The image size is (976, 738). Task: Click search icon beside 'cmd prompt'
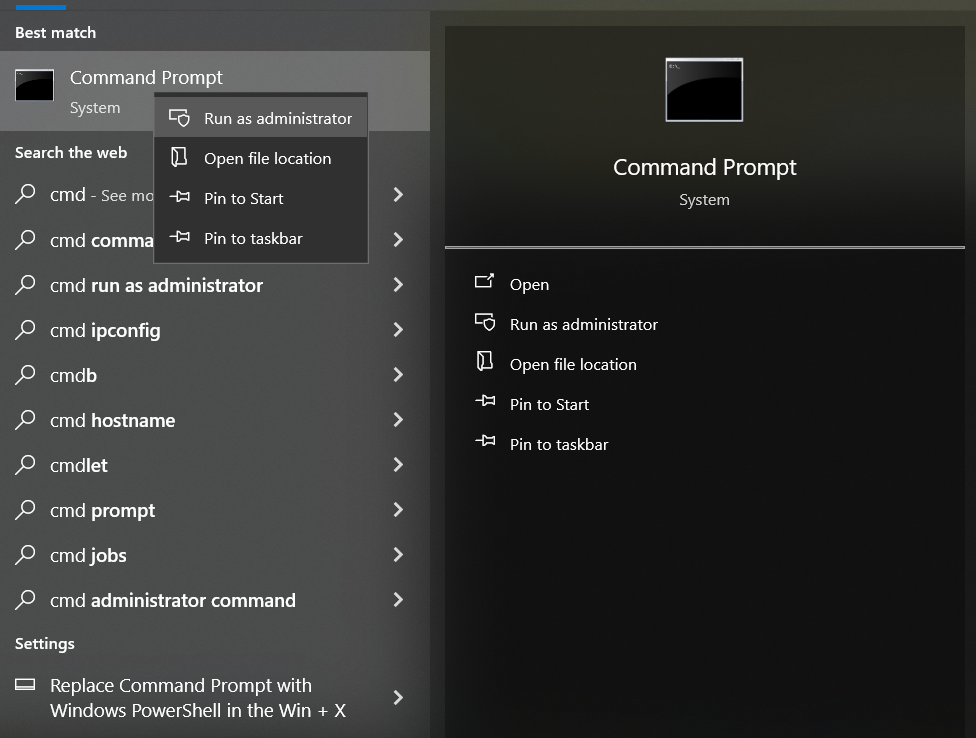pos(25,510)
